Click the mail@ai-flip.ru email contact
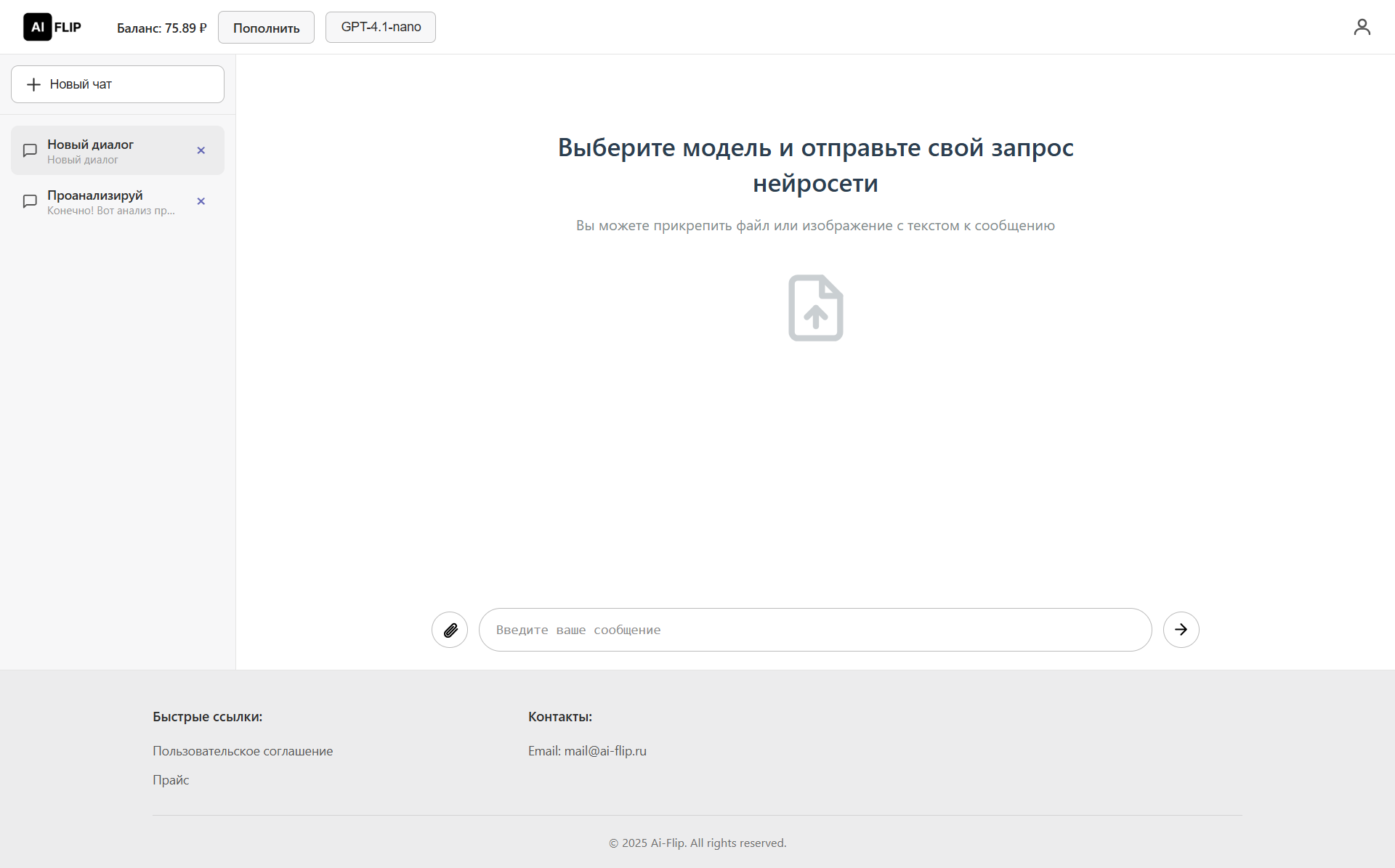 tap(604, 751)
